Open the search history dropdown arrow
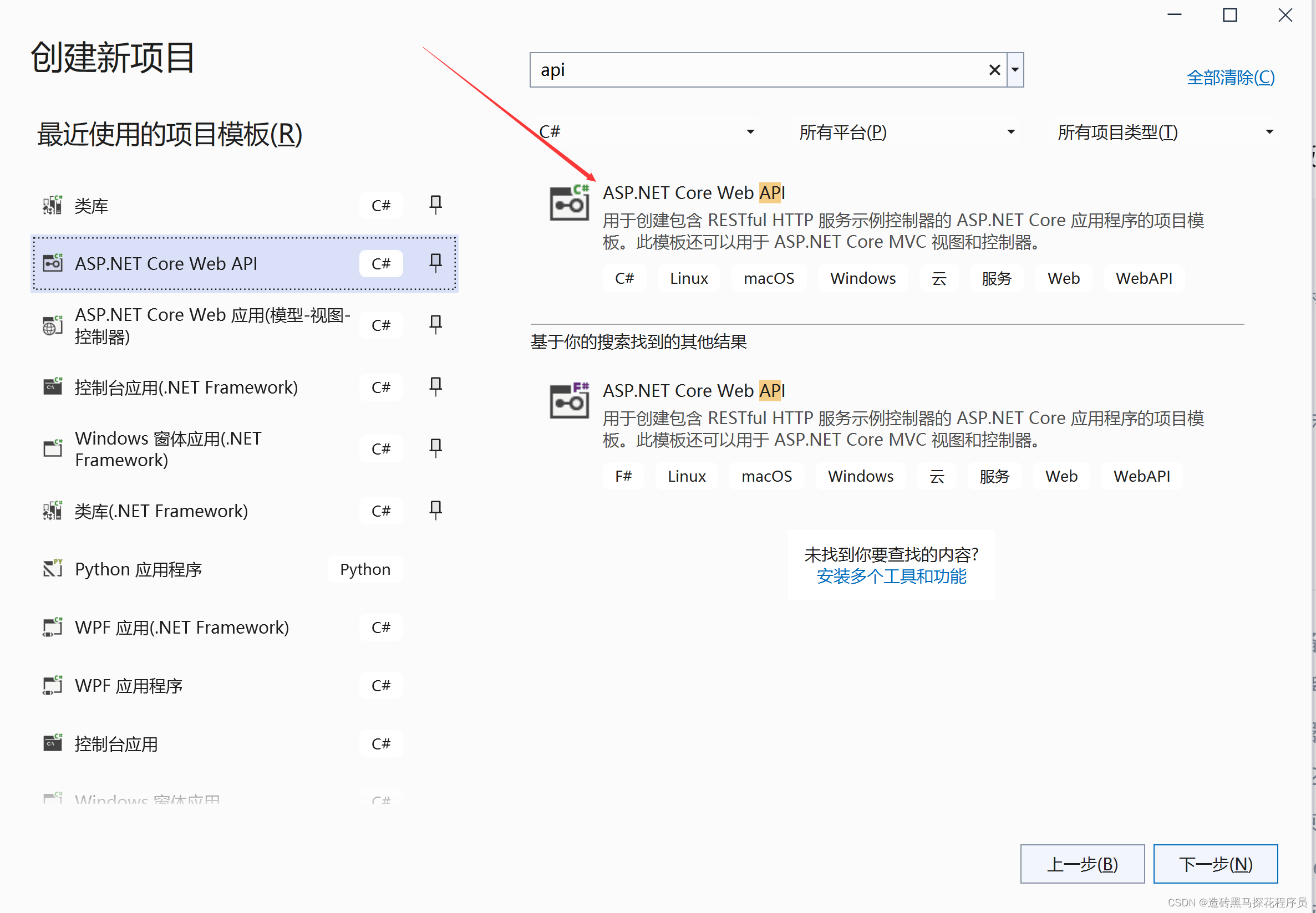Image resolution: width=1316 pixels, height=913 pixels. 1014,69
